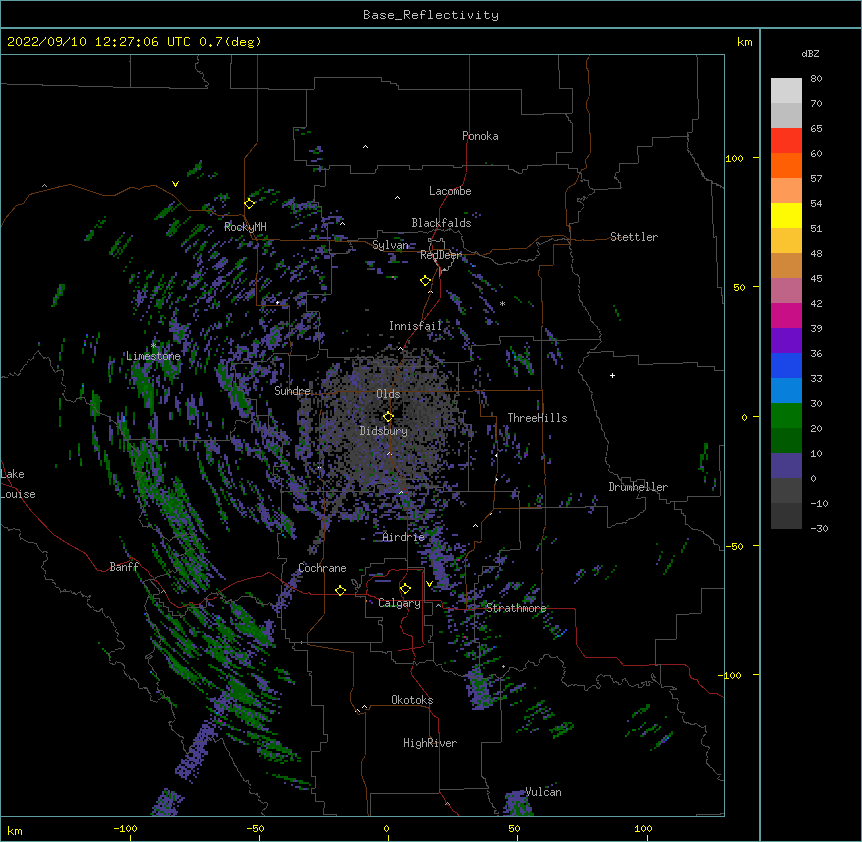Click the ThreeHills label

point(537,418)
